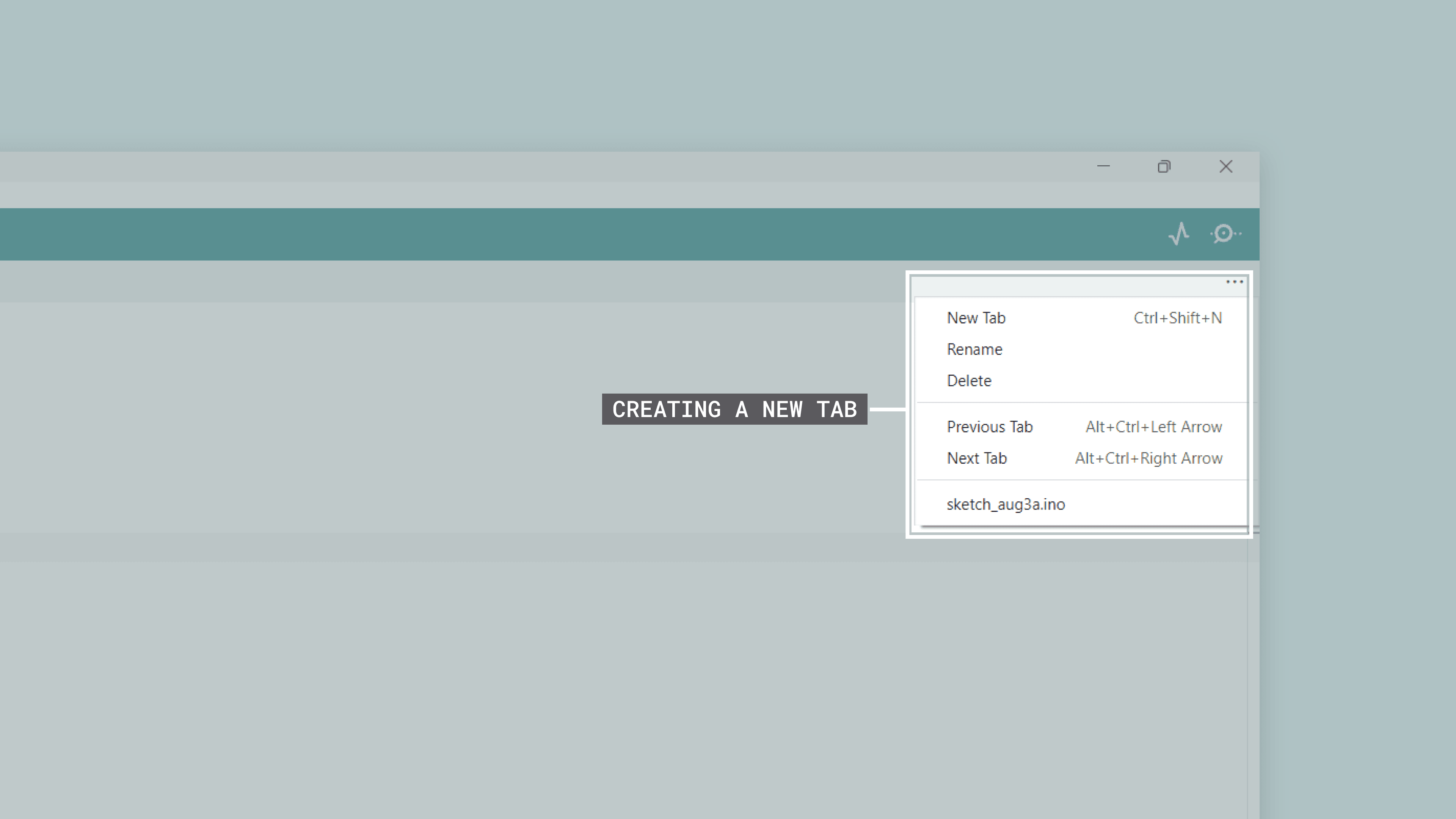The image size is (1456, 819).
Task: Select the Rename menu entry
Action: (974, 349)
